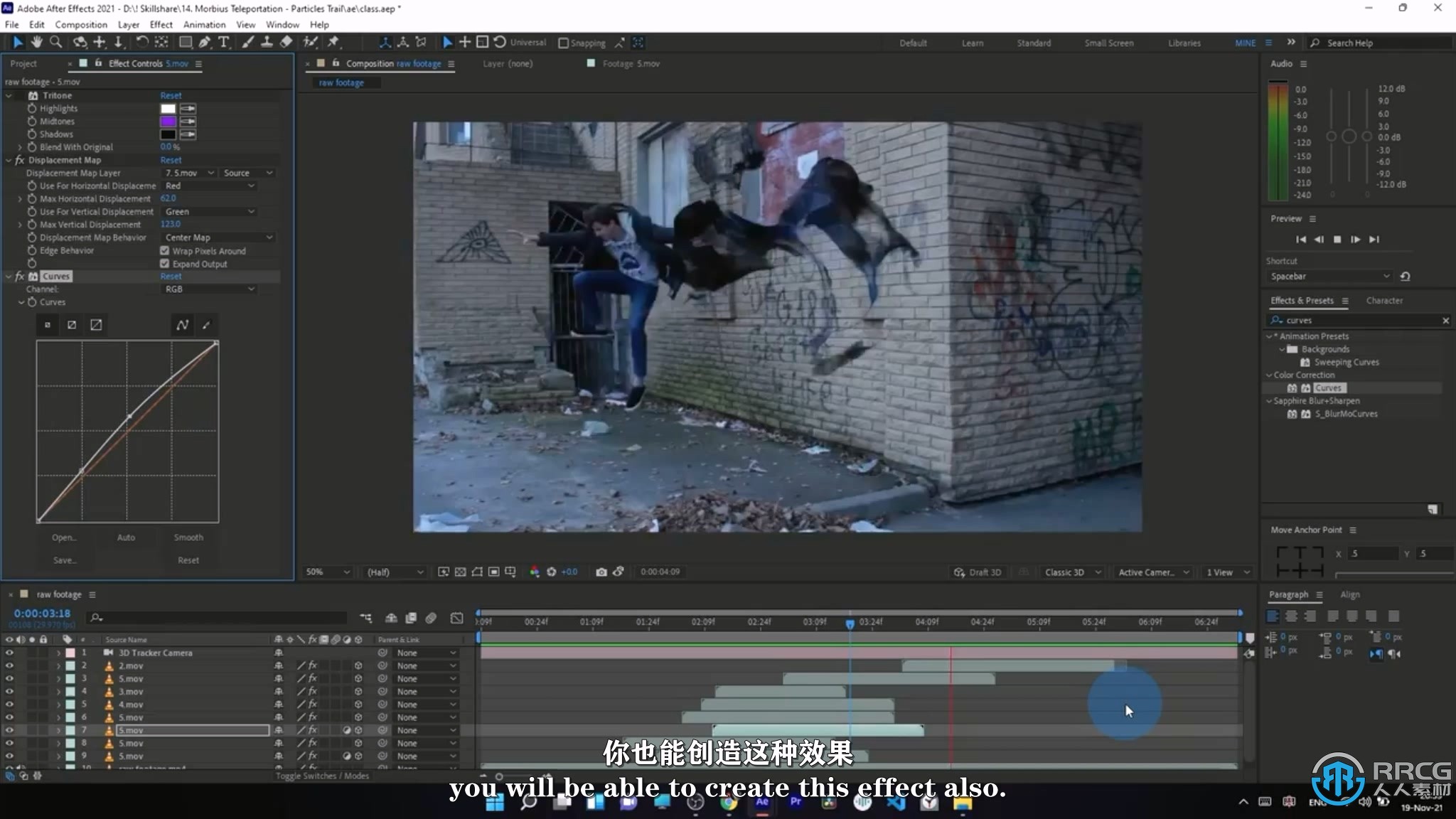
Task: Open Premiere Pro from the taskbar
Action: (x=796, y=802)
